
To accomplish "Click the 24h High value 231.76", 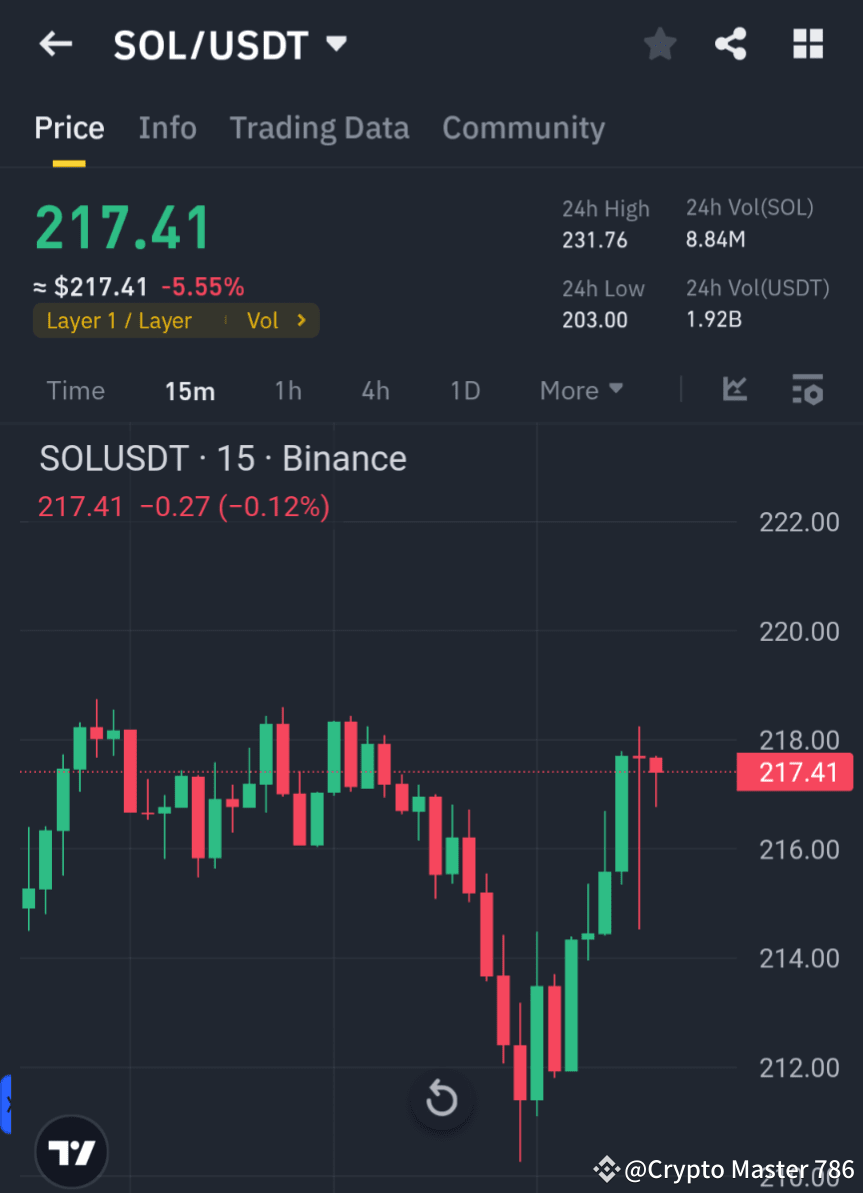I will click(x=596, y=240).
